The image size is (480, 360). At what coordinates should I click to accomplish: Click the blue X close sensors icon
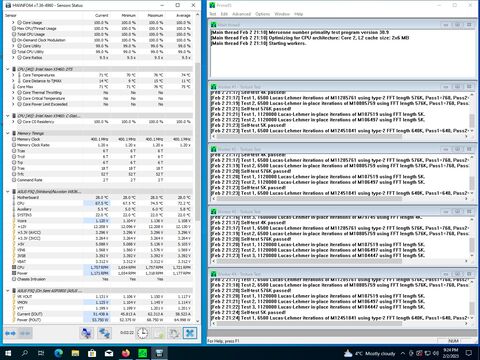coord(190,333)
